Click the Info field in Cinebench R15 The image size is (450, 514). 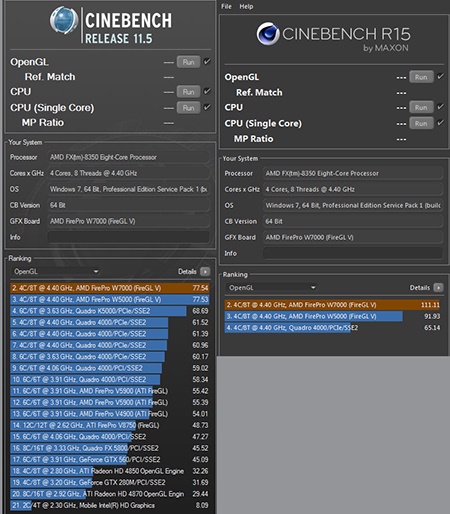click(x=353, y=253)
